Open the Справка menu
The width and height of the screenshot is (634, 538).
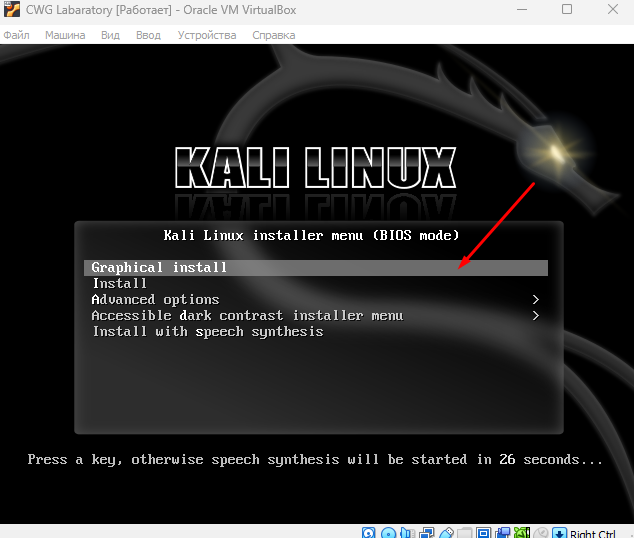tap(273, 35)
